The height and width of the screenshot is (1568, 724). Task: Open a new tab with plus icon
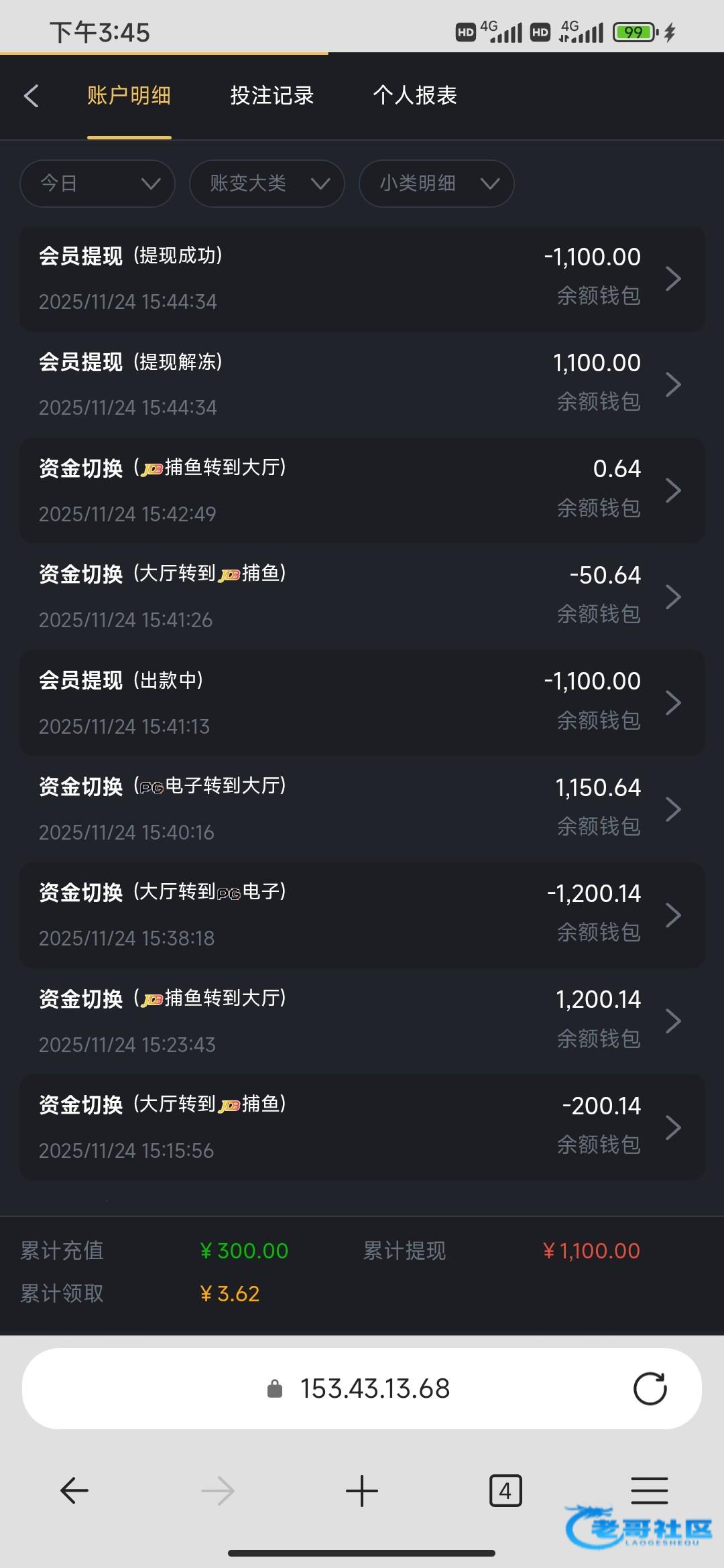362,1491
